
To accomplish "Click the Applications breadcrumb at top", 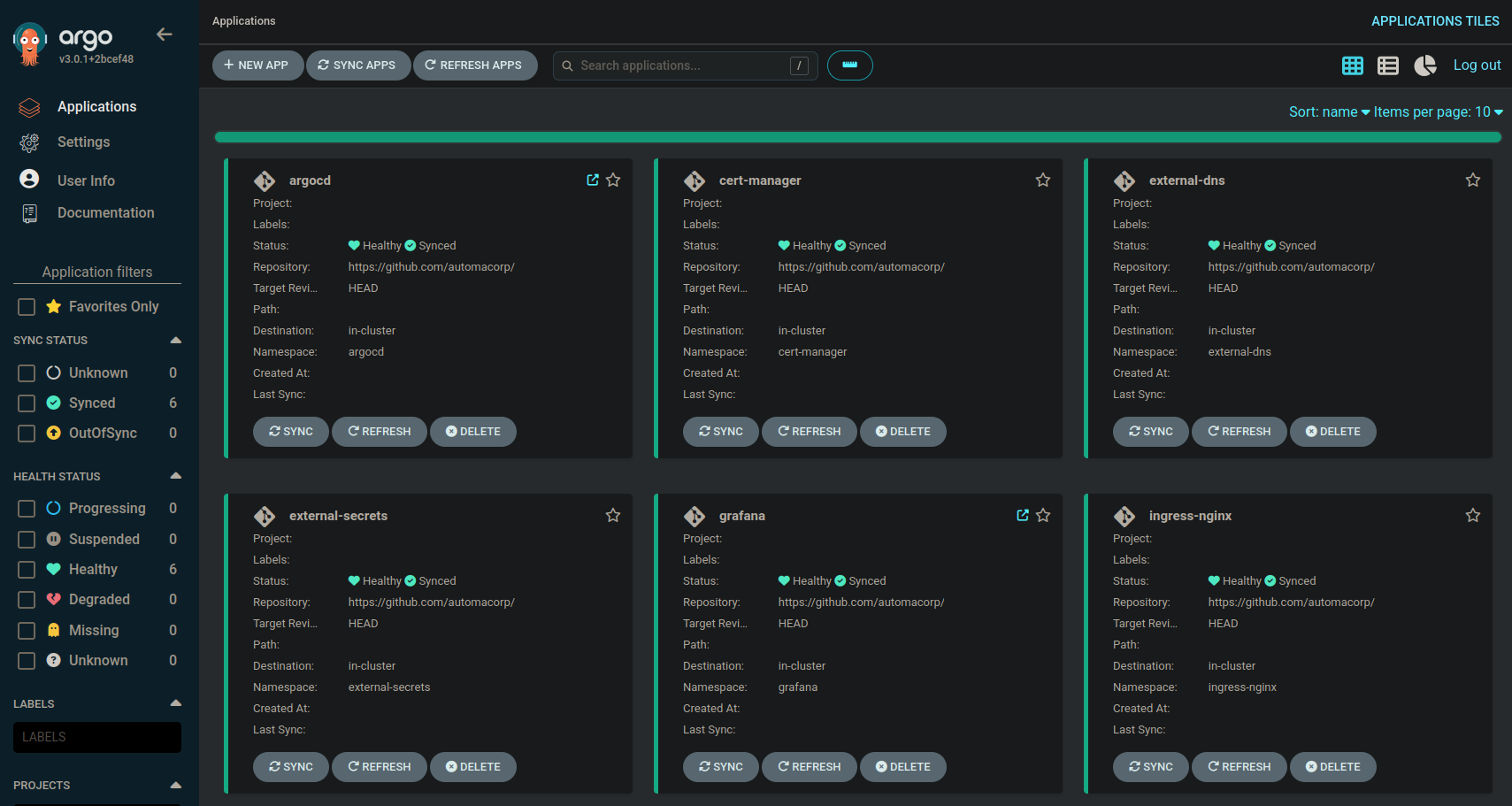I will coord(244,21).
